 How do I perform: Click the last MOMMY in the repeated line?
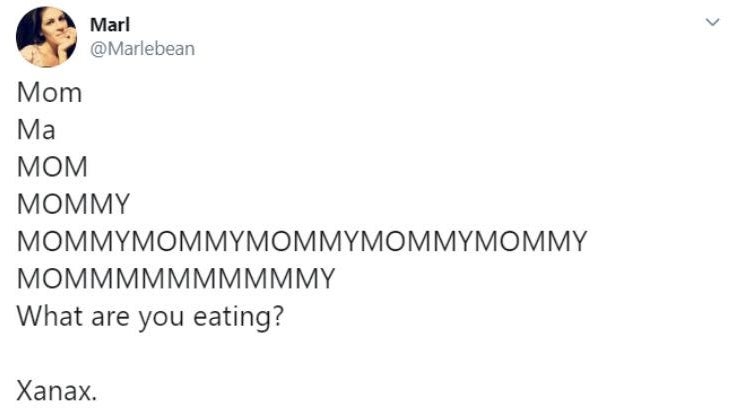pos(530,241)
